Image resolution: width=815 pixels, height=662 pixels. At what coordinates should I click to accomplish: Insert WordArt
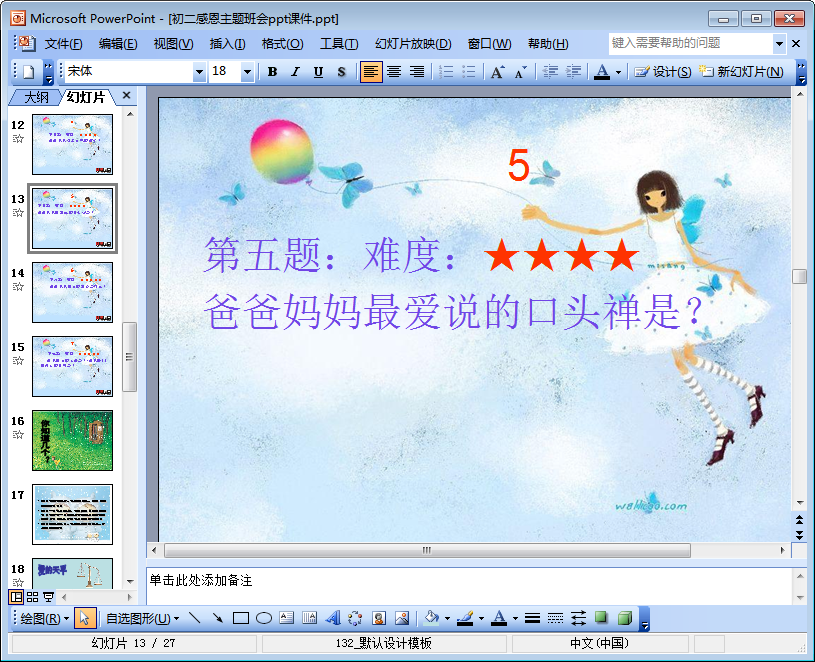pos(333,618)
